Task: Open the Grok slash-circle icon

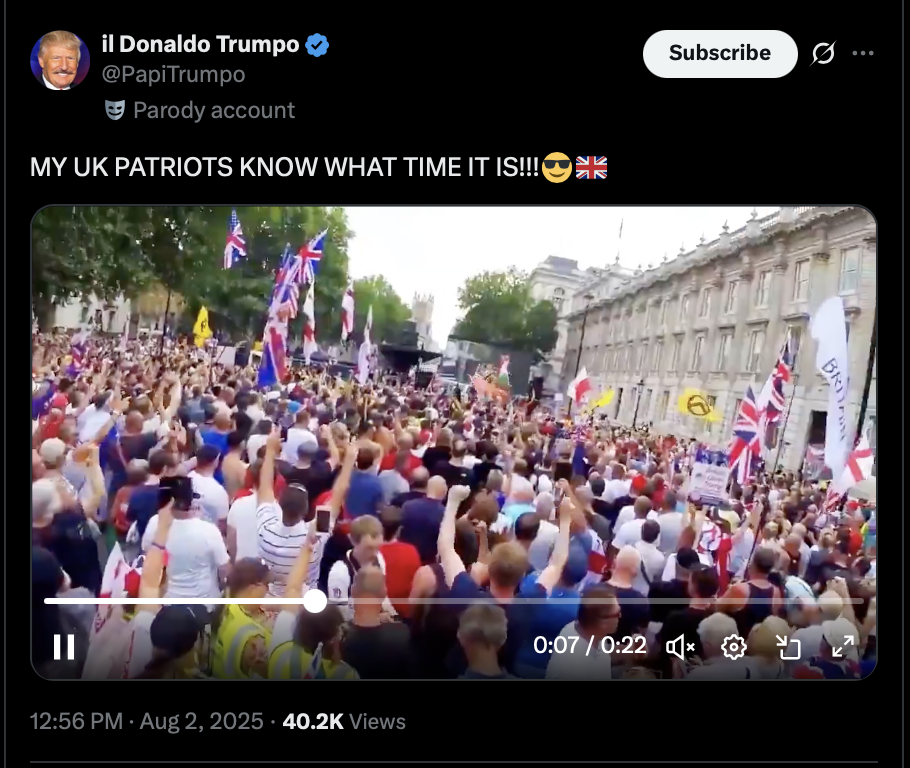Action: click(x=824, y=53)
